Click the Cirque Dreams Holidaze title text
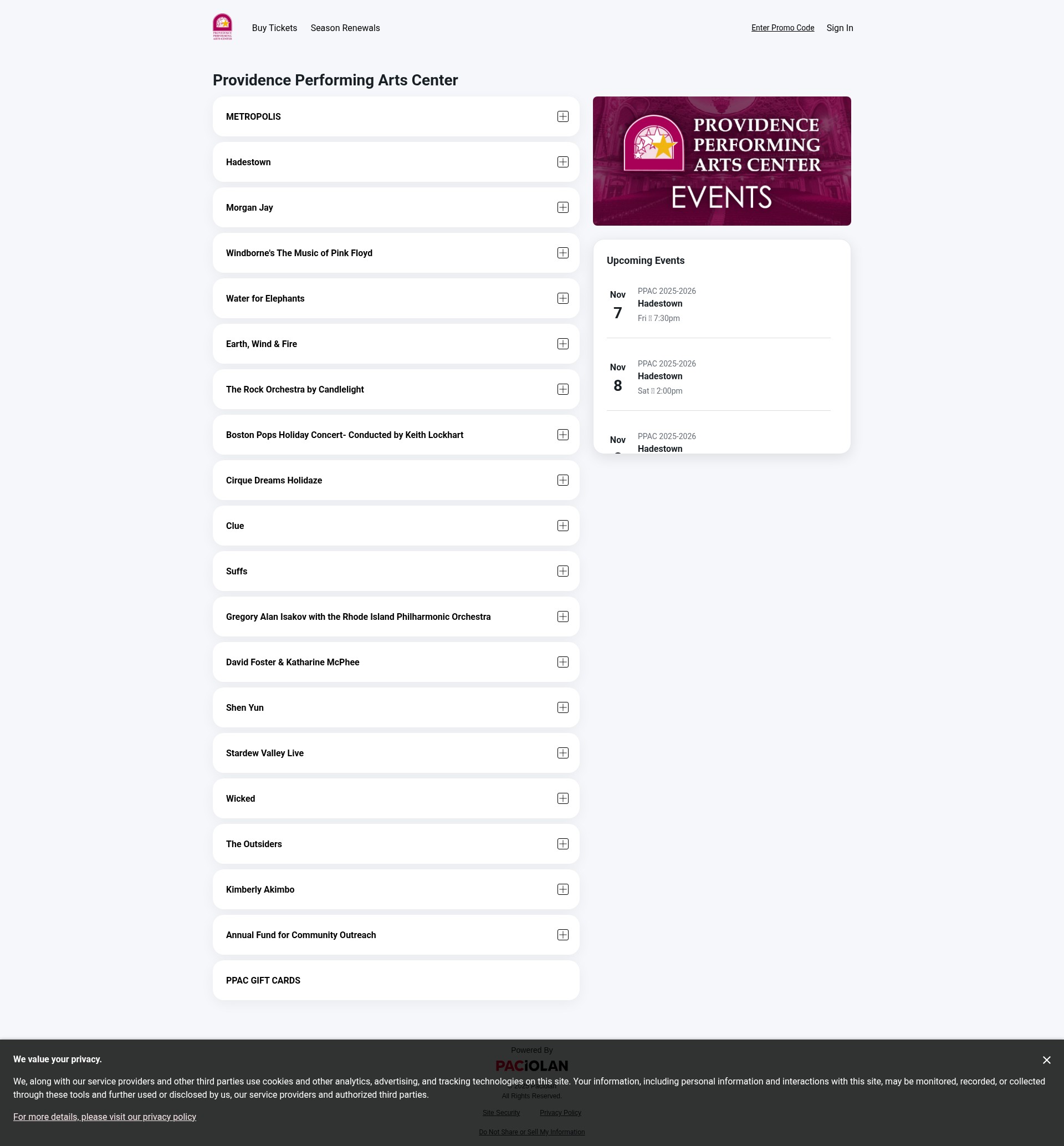This screenshot has width=1064, height=1146. [274, 480]
